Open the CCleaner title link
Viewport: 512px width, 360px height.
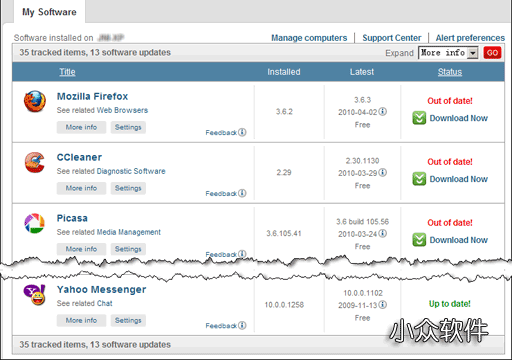point(79,157)
